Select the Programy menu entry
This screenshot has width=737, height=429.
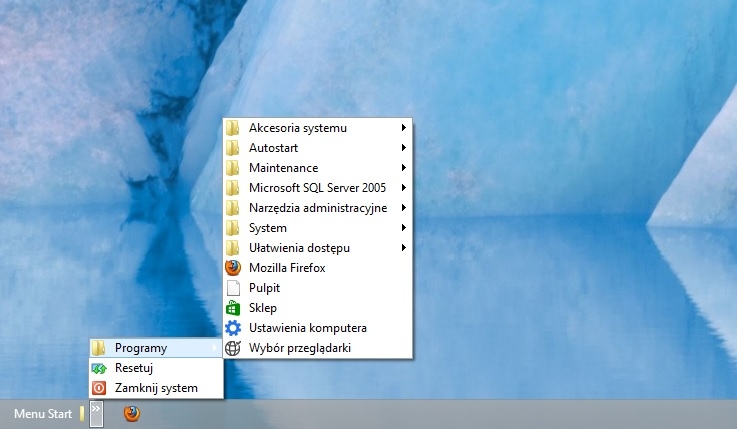tap(156, 348)
